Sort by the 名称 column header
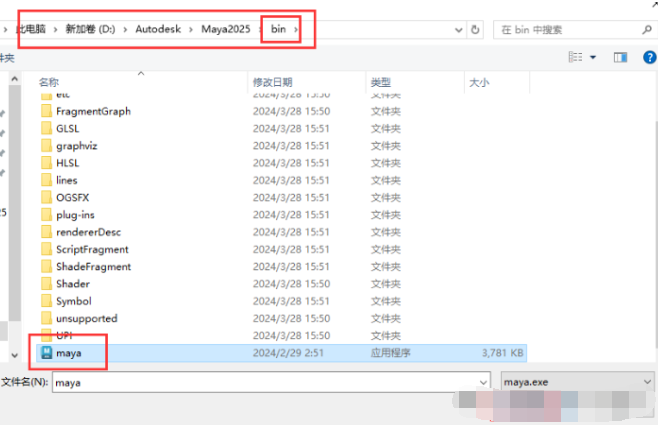The image size is (658, 425). point(49,82)
